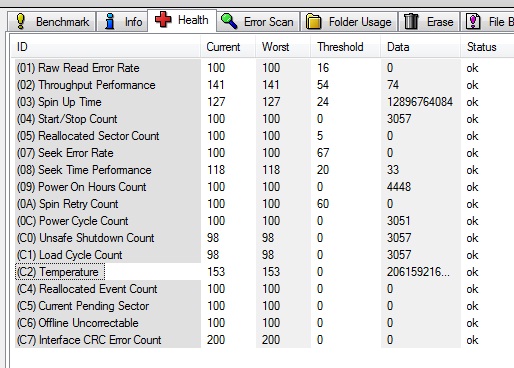Click the yellow Folder Usage icon
The image size is (514, 368).
point(313,22)
